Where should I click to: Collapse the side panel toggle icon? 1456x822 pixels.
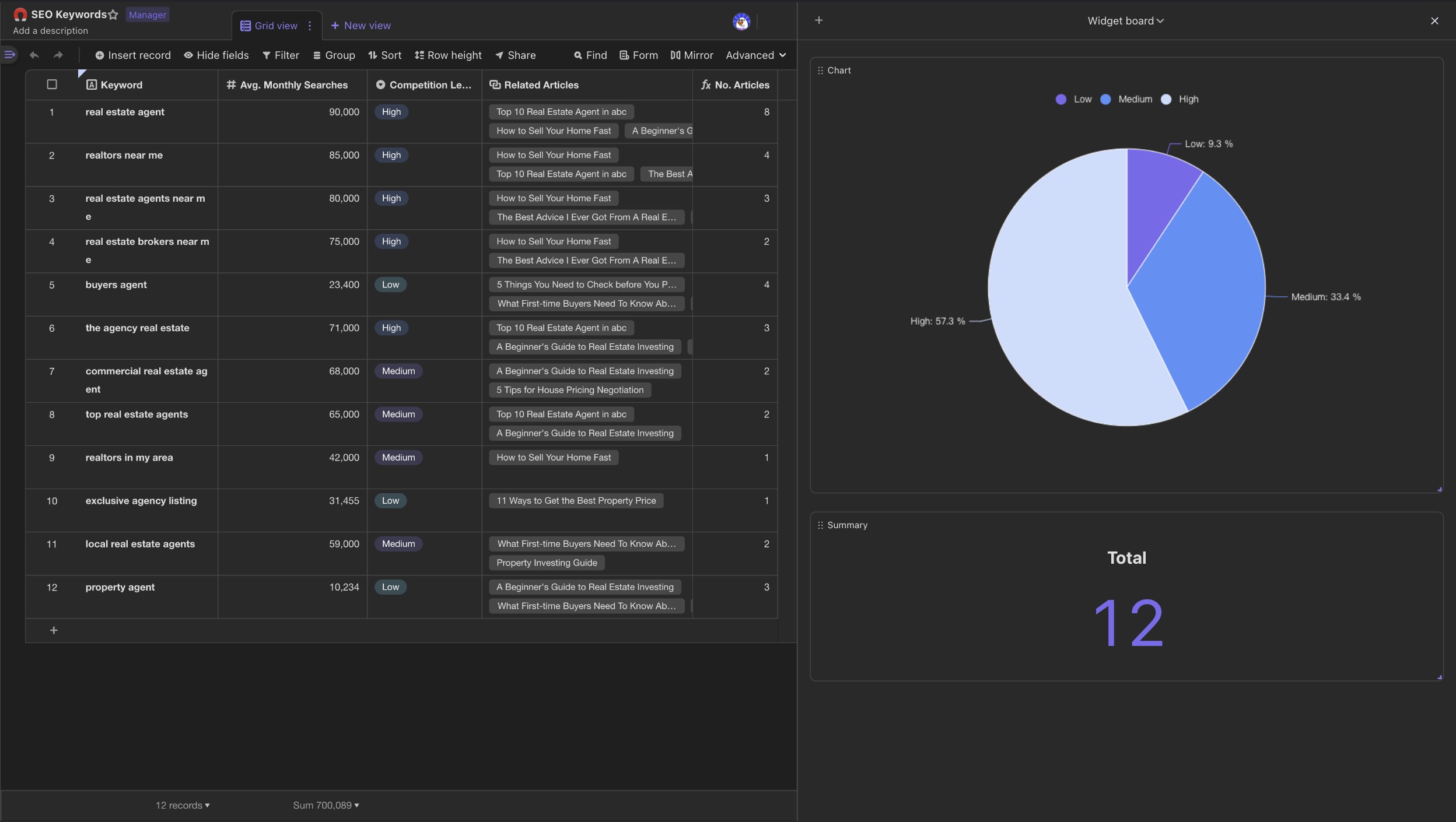click(9, 55)
